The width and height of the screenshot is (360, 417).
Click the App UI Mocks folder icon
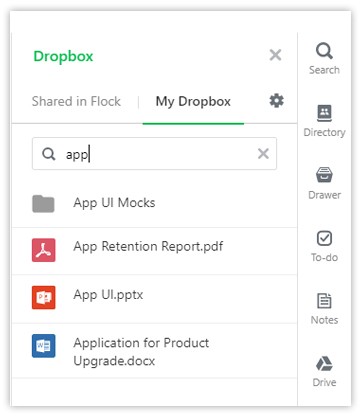(43, 204)
